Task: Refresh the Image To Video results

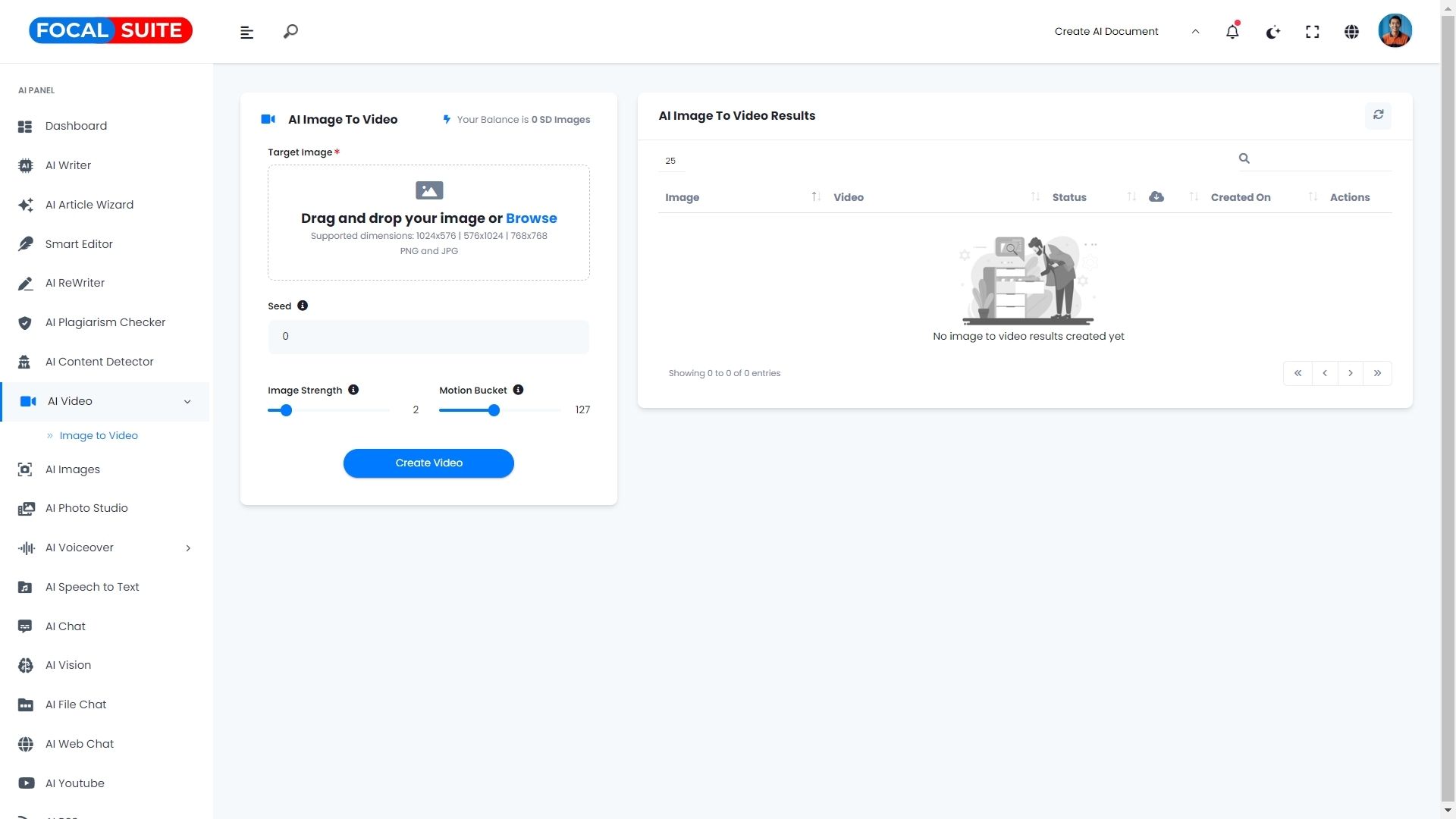Action: point(1378,115)
